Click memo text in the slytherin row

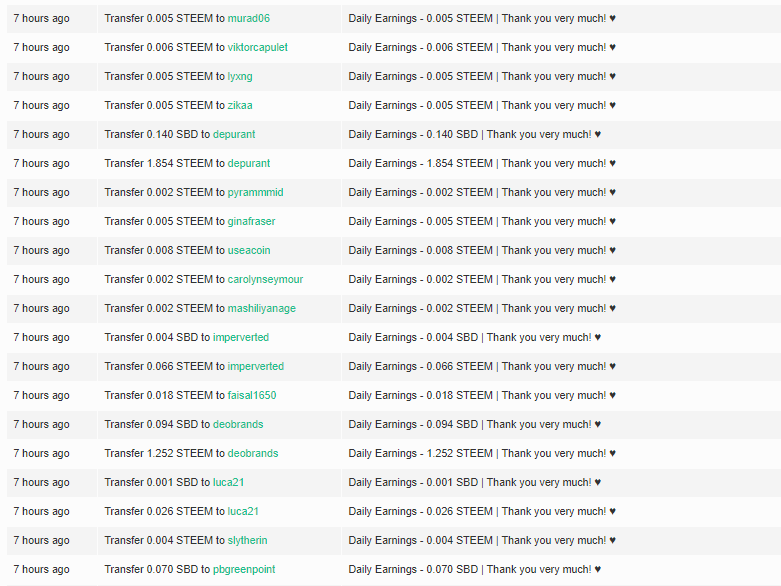pyautogui.click(x=482, y=540)
